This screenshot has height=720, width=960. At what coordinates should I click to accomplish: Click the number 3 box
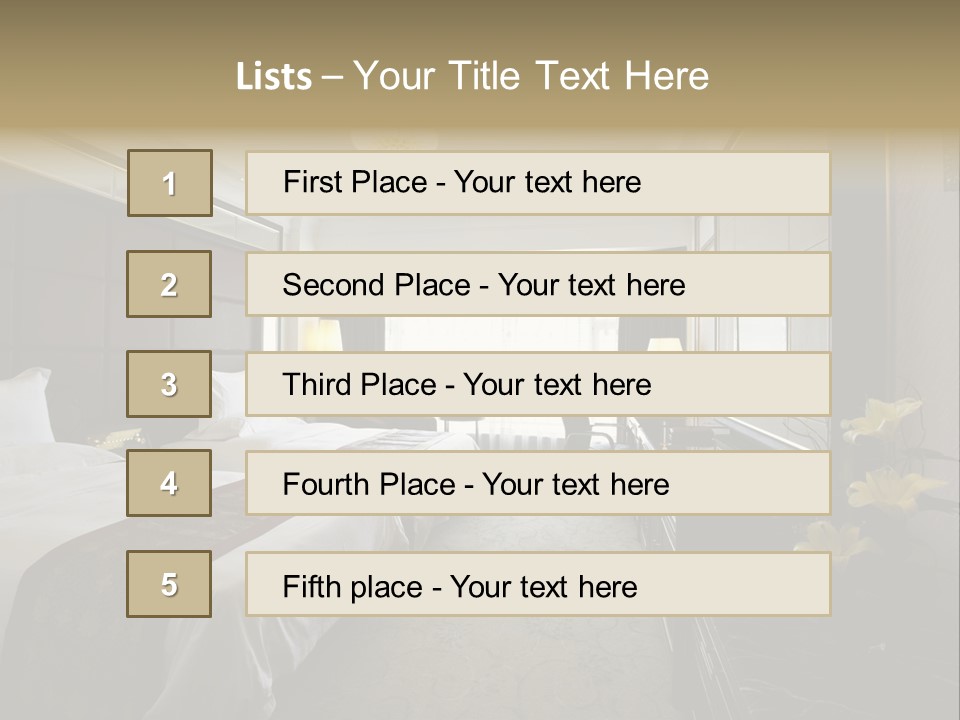tap(169, 384)
